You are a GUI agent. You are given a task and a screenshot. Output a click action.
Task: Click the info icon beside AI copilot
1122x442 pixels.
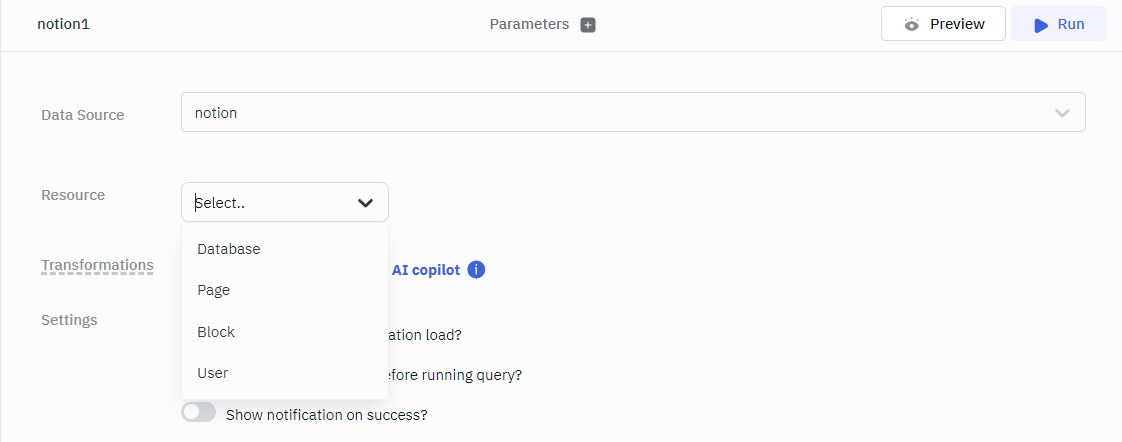point(477,270)
